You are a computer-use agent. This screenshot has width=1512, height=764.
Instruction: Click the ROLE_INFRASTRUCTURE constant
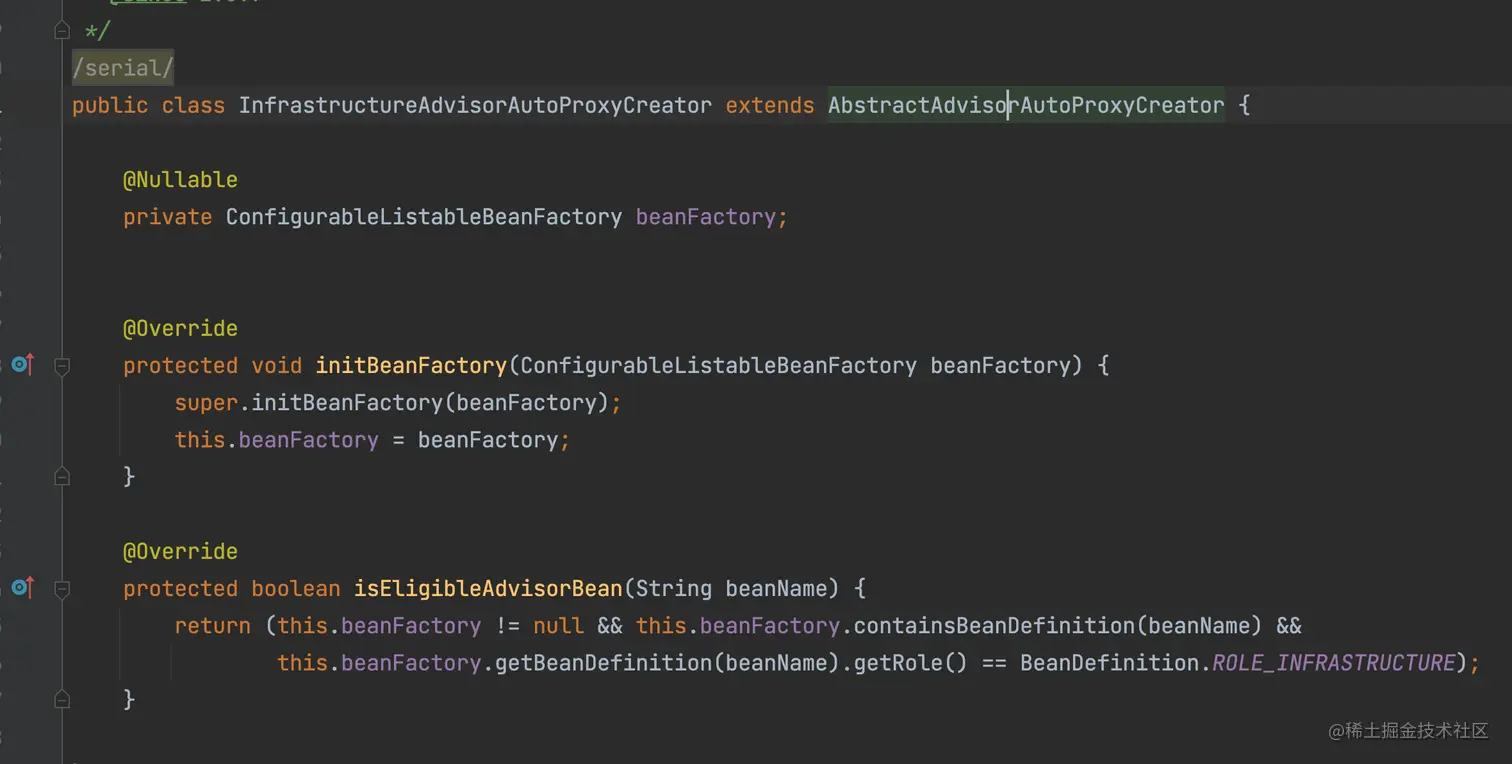tap(1333, 663)
